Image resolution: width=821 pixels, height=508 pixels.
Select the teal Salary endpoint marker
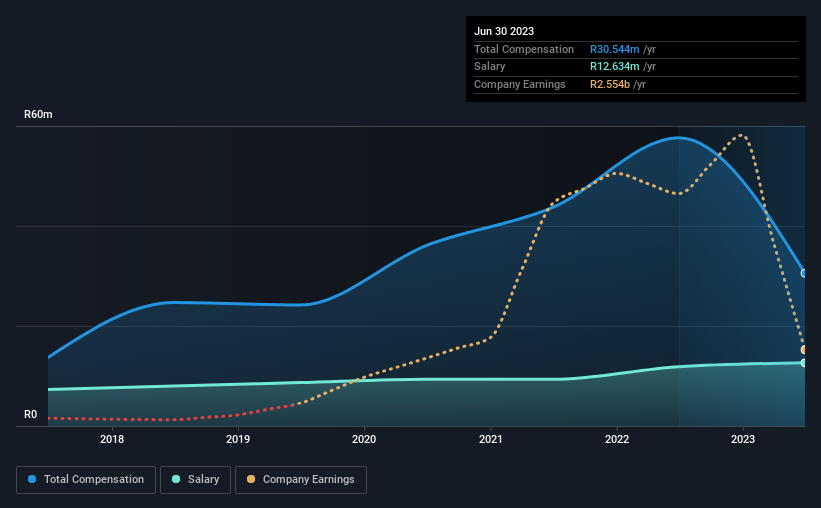(x=804, y=362)
